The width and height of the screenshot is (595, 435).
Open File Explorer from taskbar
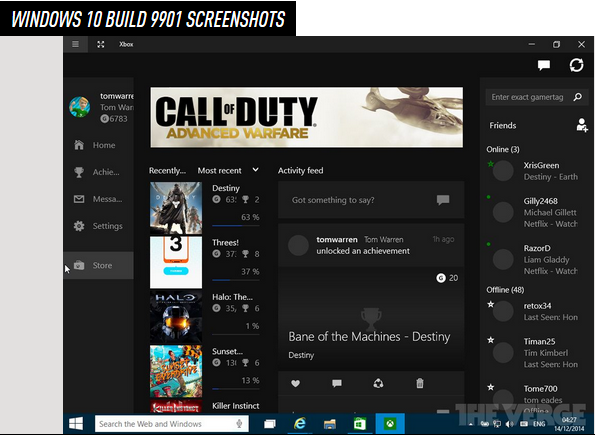[330, 424]
